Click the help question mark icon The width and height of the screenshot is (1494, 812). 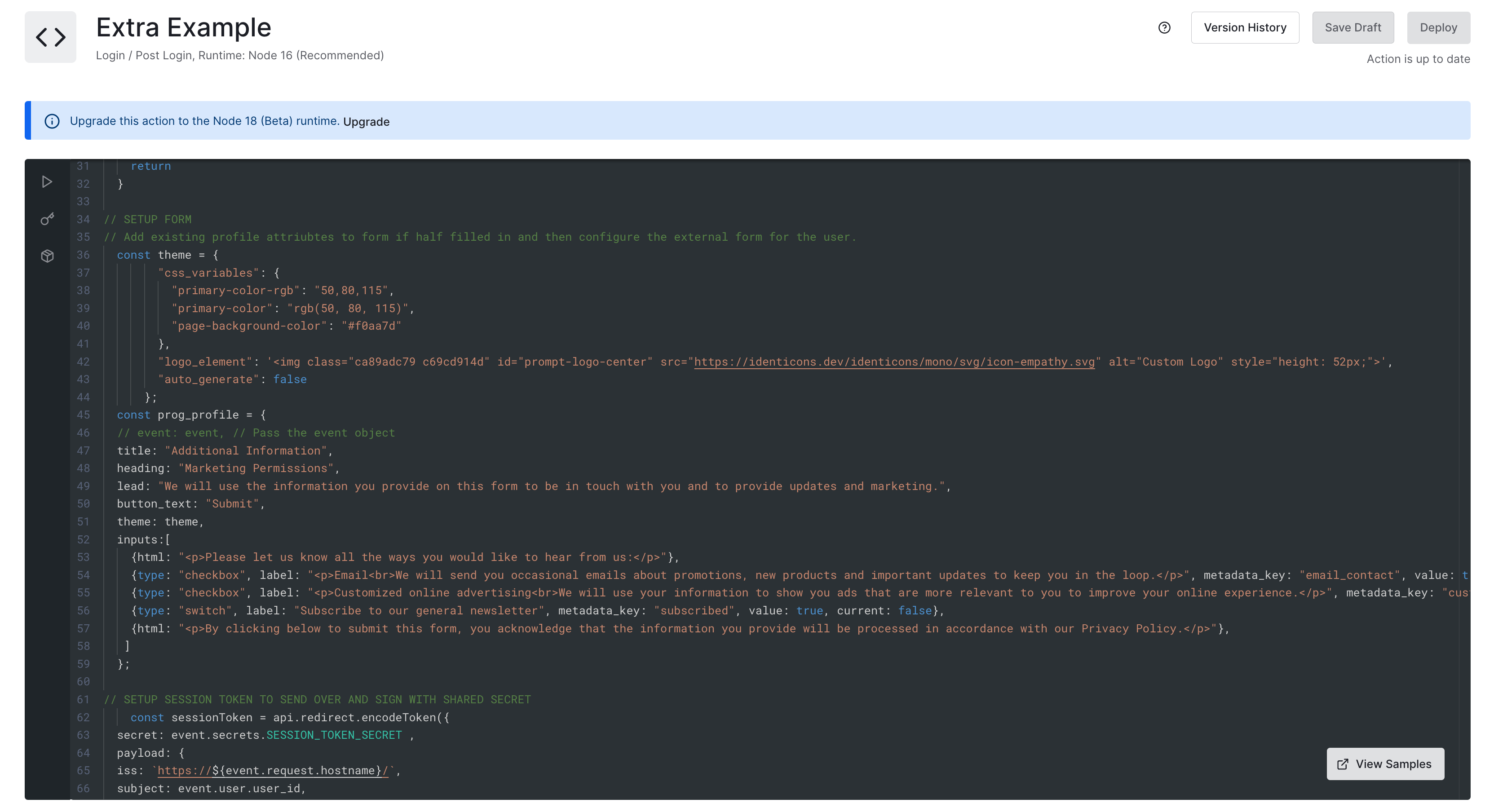(1164, 28)
